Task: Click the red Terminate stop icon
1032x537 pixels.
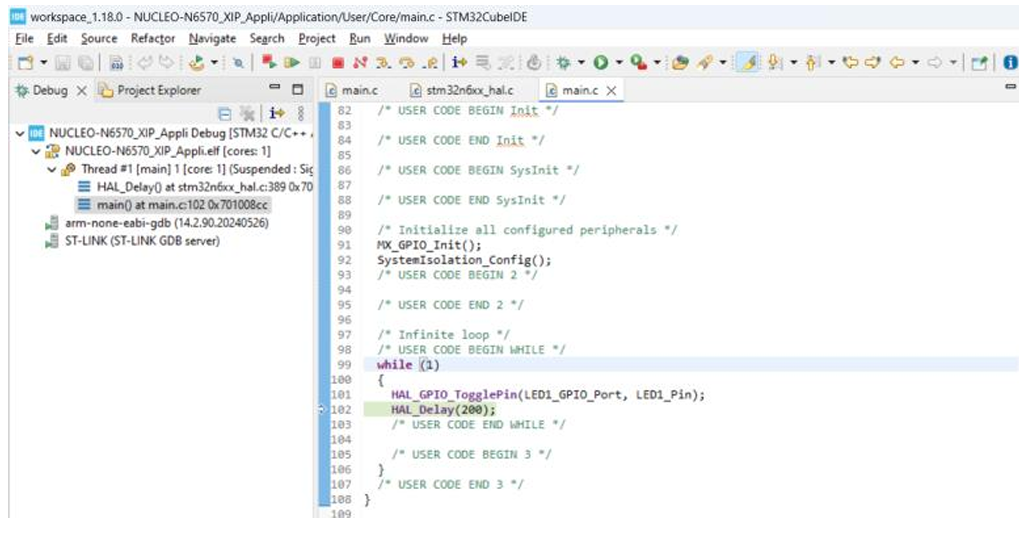Action: pos(338,63)
